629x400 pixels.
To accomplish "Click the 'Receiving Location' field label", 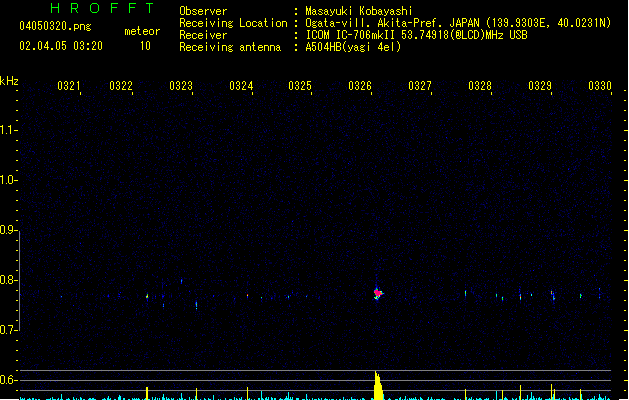I will pyautogui.click(x=233, y=23).
